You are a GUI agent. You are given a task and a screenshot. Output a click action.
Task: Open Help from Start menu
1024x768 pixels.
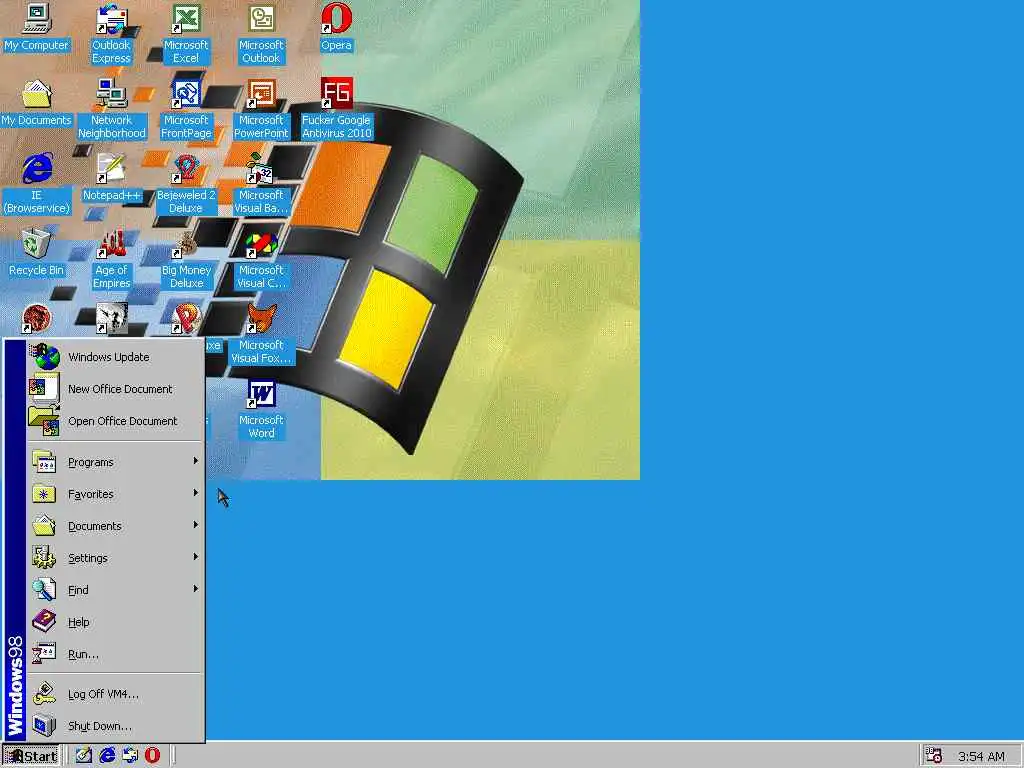click(x=115, y=622)
